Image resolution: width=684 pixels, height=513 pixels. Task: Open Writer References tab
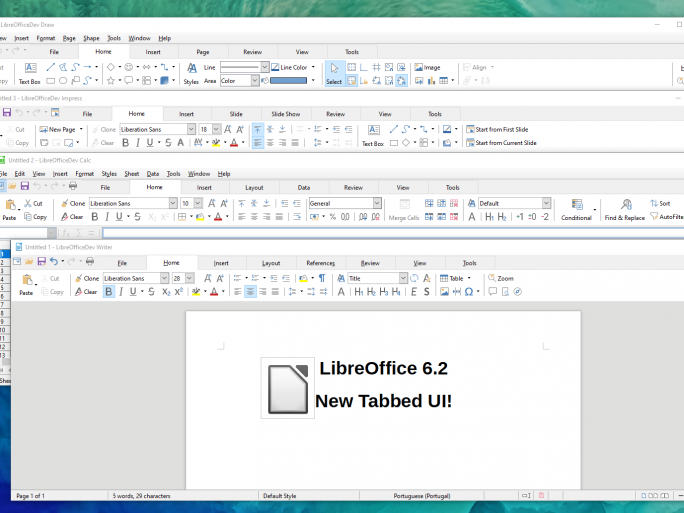click(321, 263)
